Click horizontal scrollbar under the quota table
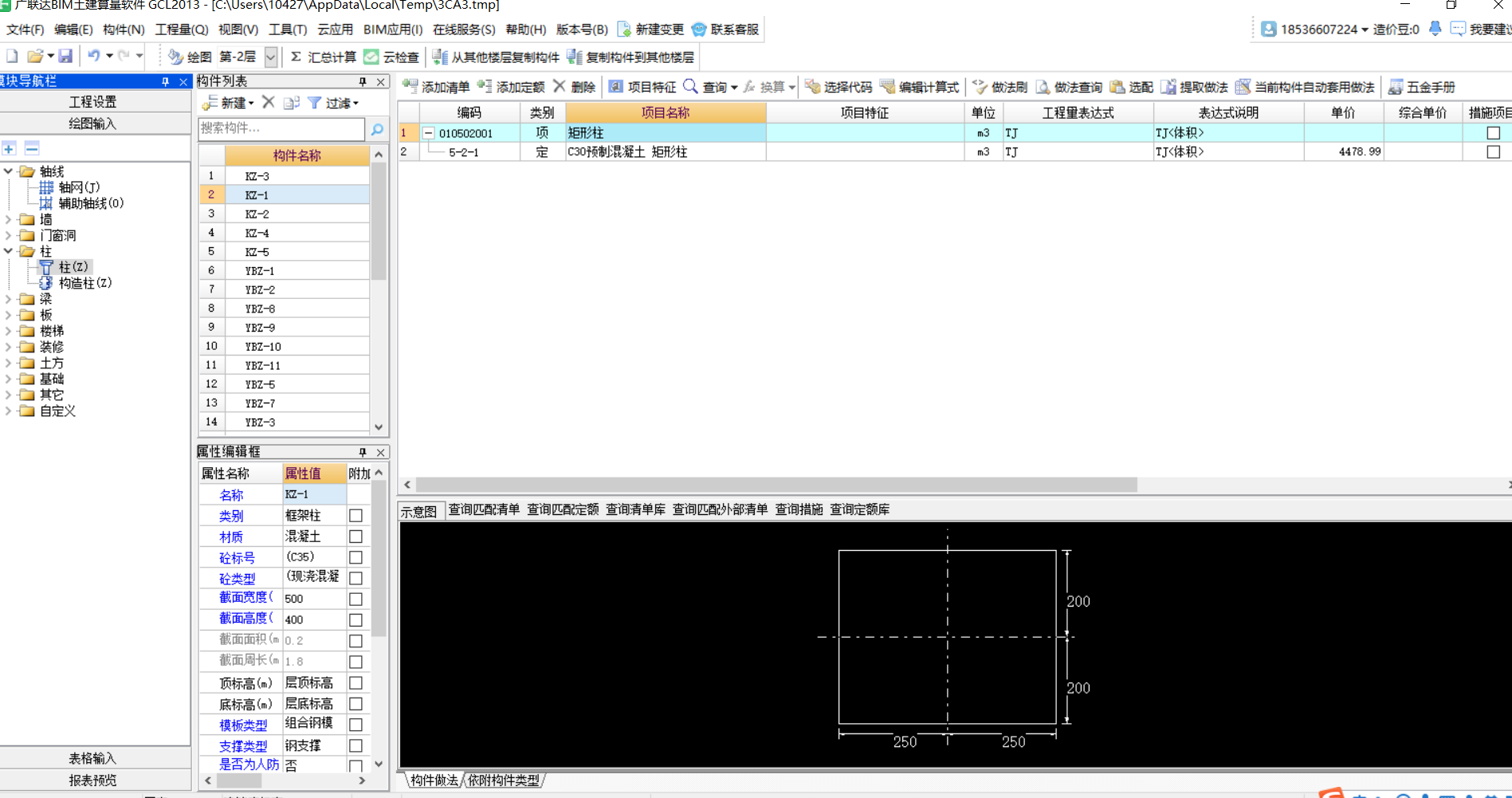The width and height of the screenshot is (1512, 798). coord(776,485)
